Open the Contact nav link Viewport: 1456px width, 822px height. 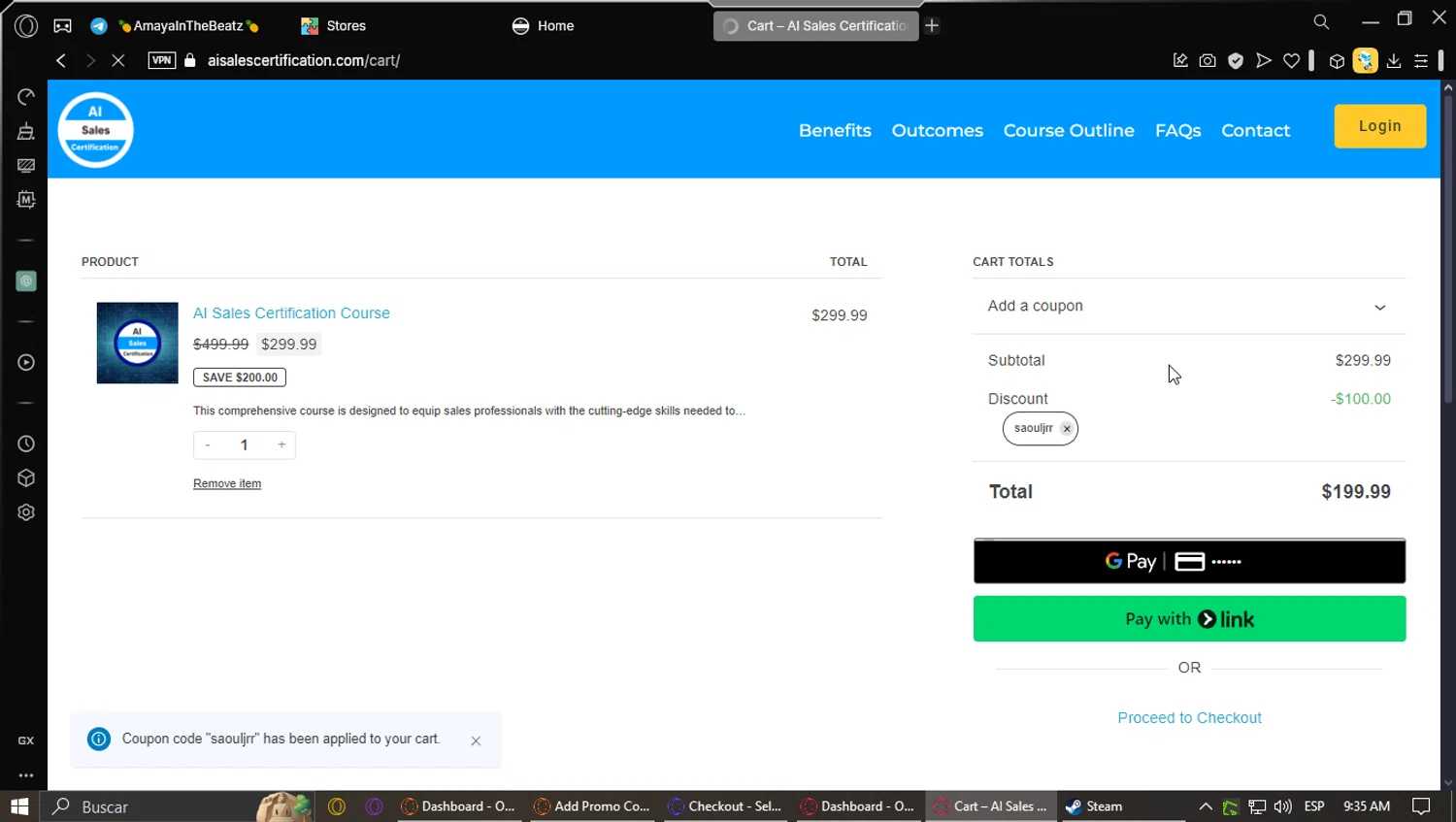[1255, 130]
